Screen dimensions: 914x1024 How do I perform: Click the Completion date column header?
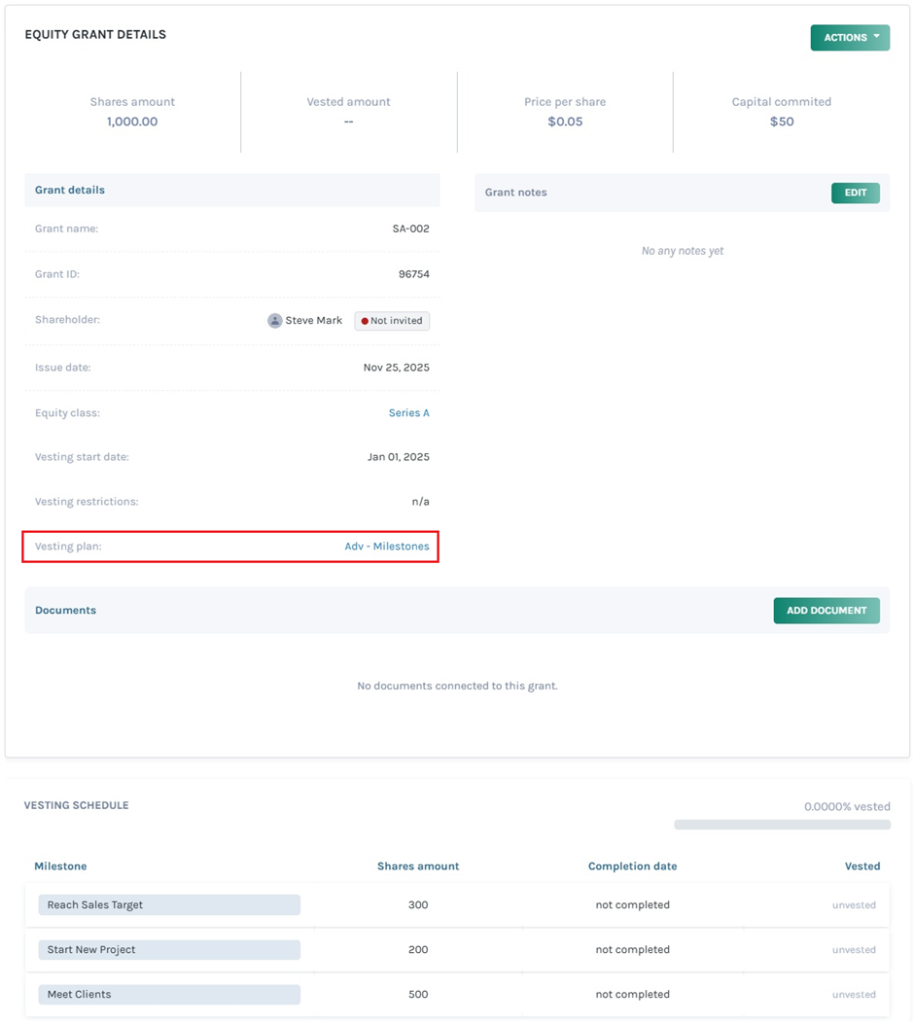point(632,866)
